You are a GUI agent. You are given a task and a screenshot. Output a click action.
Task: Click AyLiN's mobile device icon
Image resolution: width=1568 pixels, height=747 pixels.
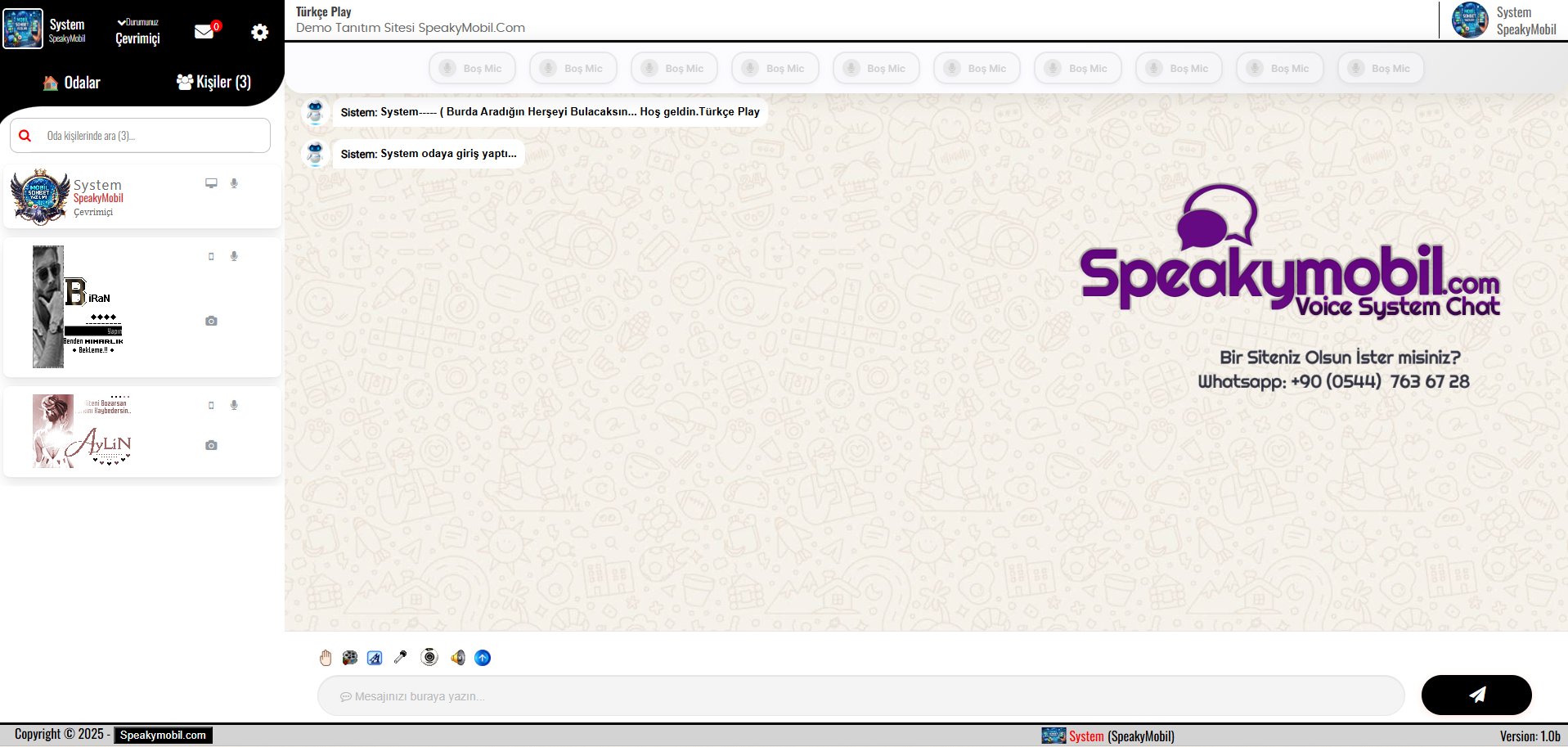(x=211, y=404)
